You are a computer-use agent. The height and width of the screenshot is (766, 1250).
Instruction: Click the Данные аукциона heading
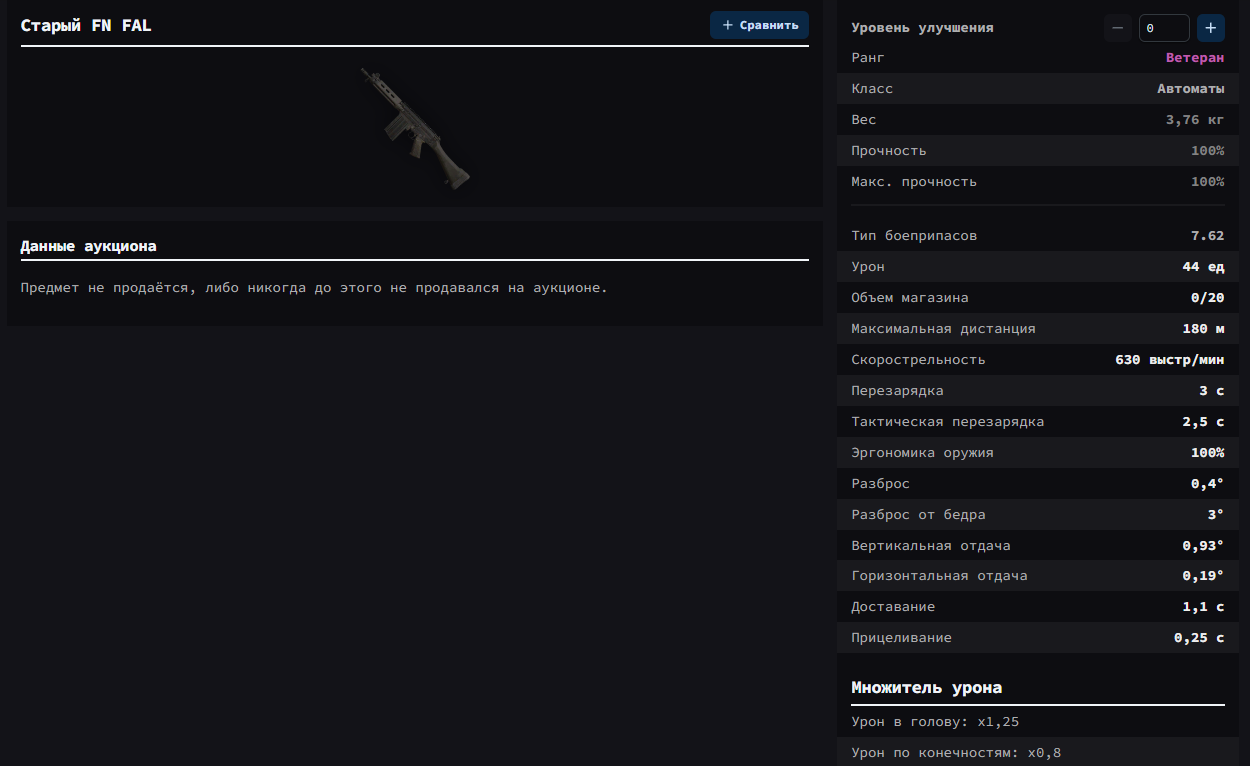coord(88,246)
